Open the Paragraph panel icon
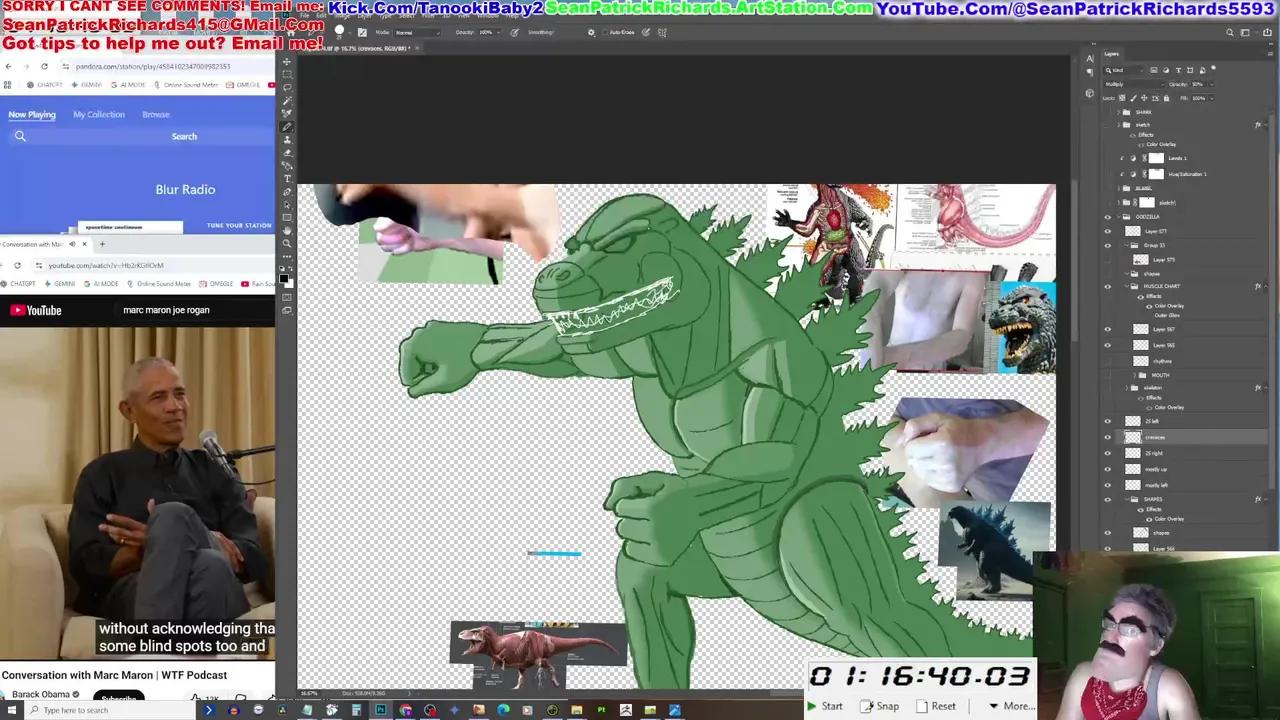Viewport: 1280px width, 720px height. coord(1090,72)
